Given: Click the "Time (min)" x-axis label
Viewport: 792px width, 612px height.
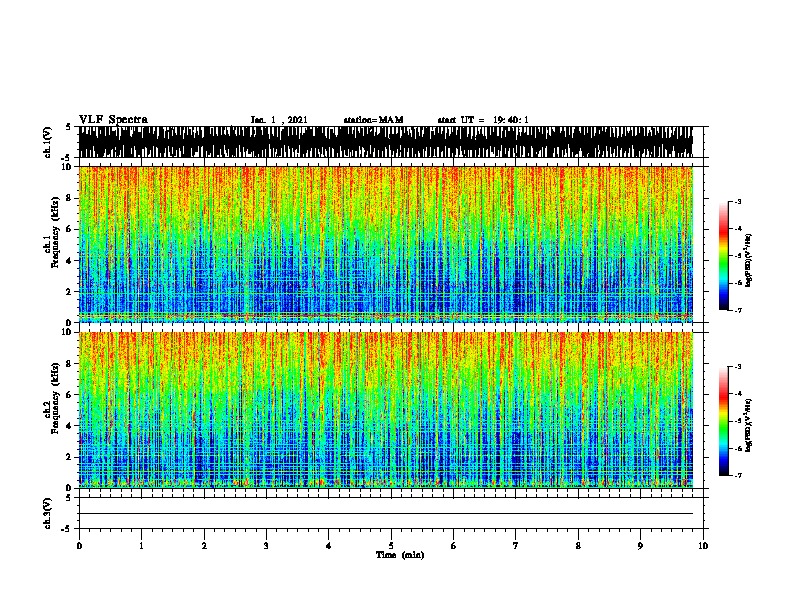Looking at the screenshot, I should point(400,555).
